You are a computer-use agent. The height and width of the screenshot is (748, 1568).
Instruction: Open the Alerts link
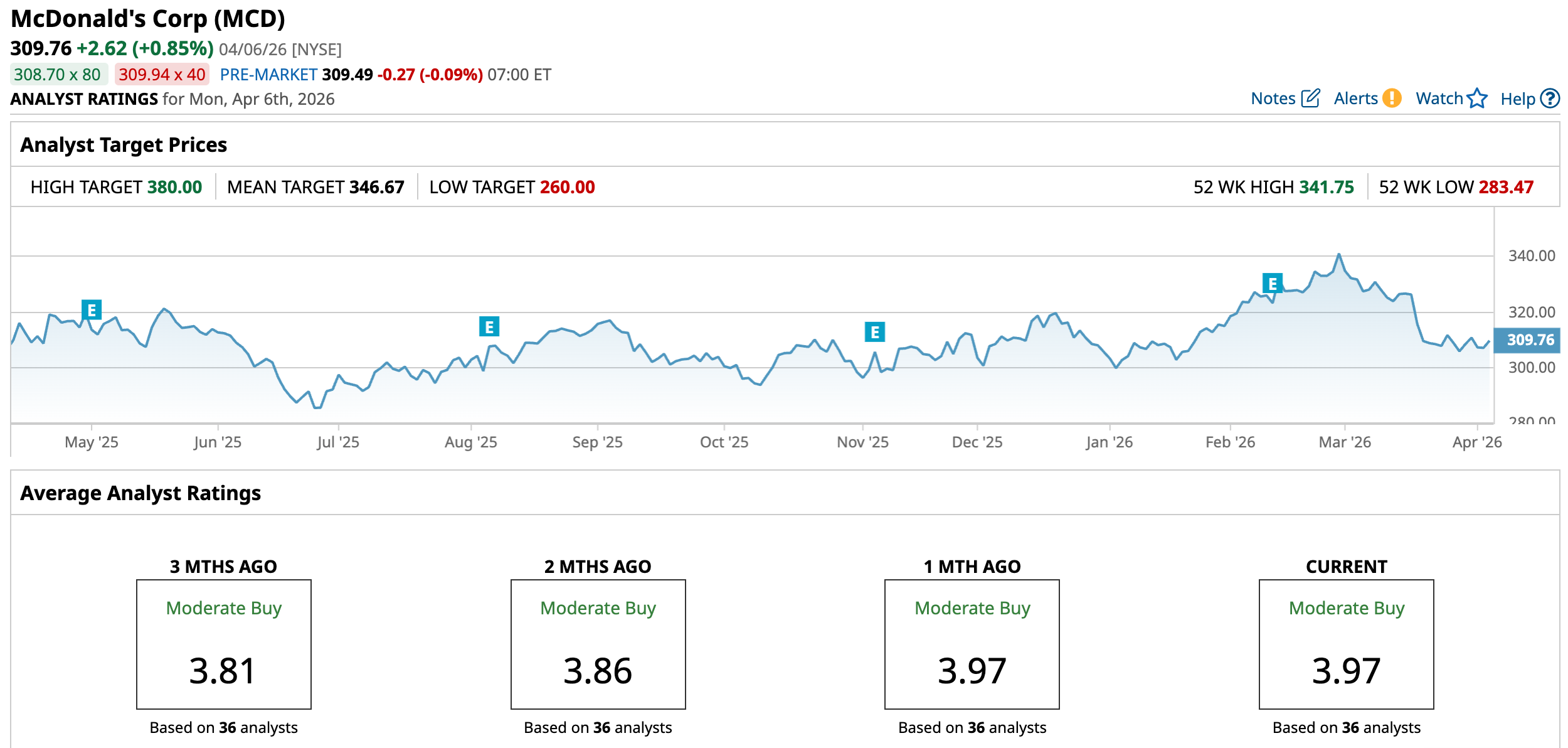pyautogui.click(x=1355, y=99)
